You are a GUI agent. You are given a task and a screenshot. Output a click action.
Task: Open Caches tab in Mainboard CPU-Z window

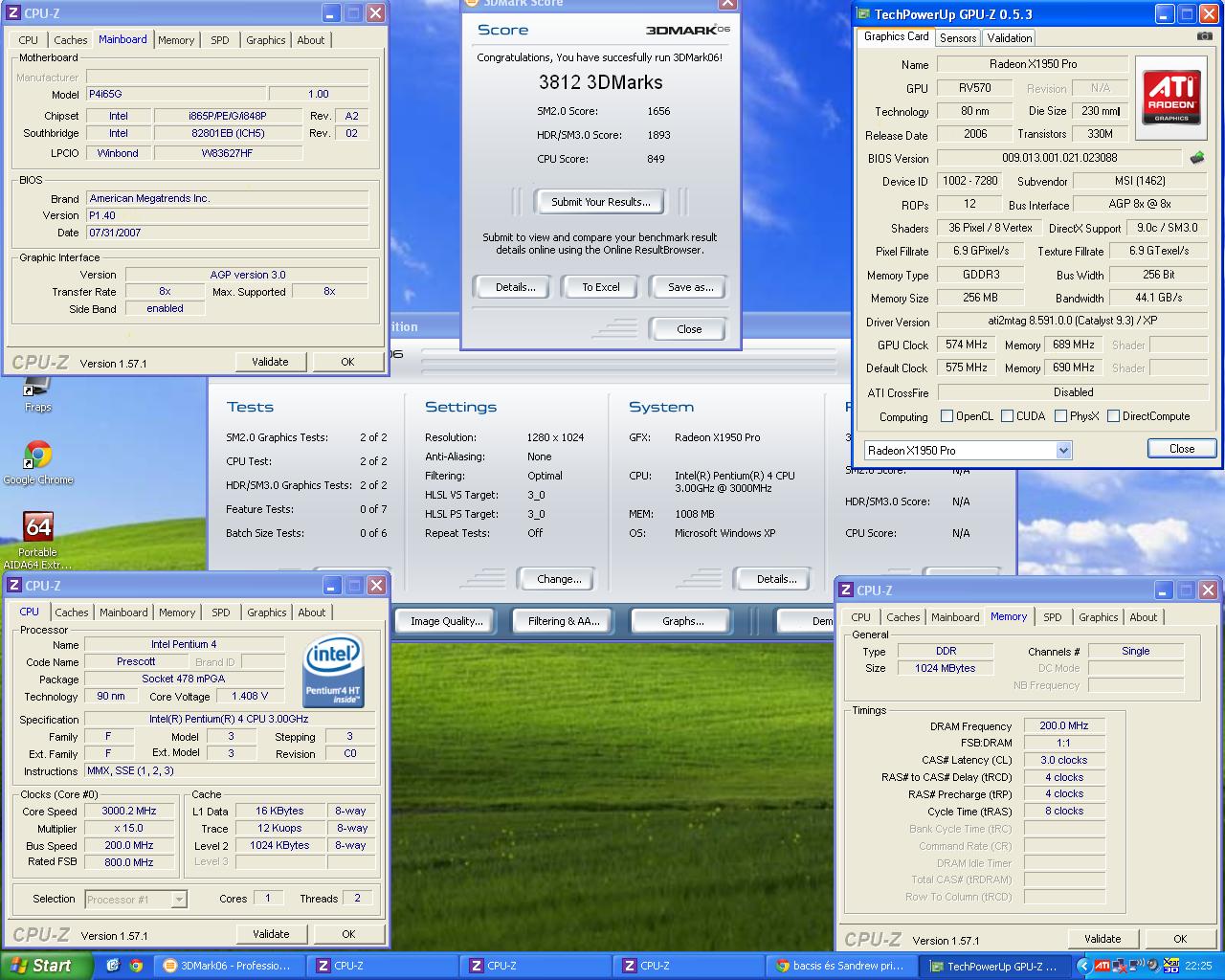click(71, 40)
